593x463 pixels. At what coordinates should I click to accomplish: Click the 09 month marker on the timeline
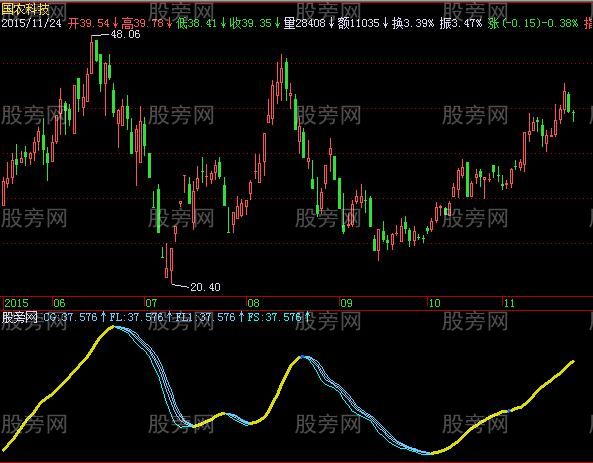click(346, 303)
